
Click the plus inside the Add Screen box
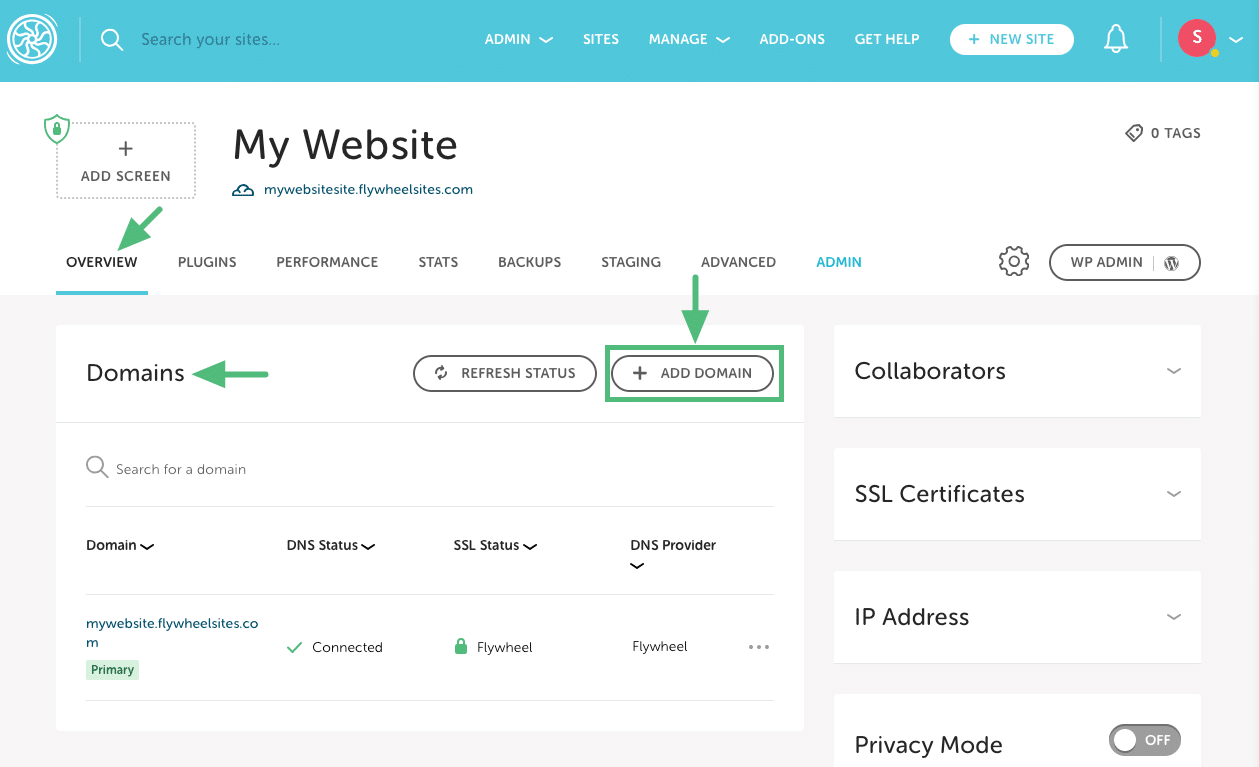(x=125, y=147)
